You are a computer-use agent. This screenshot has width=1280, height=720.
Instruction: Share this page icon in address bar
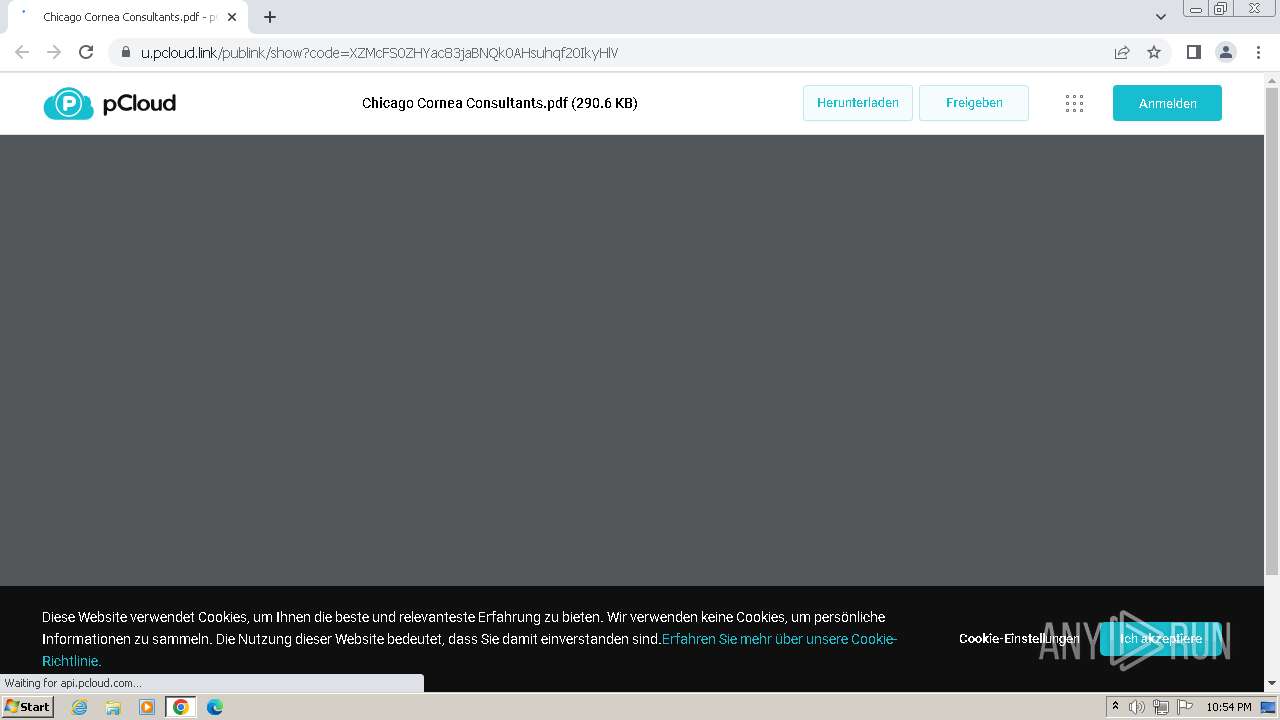(x=1122, y=52)
